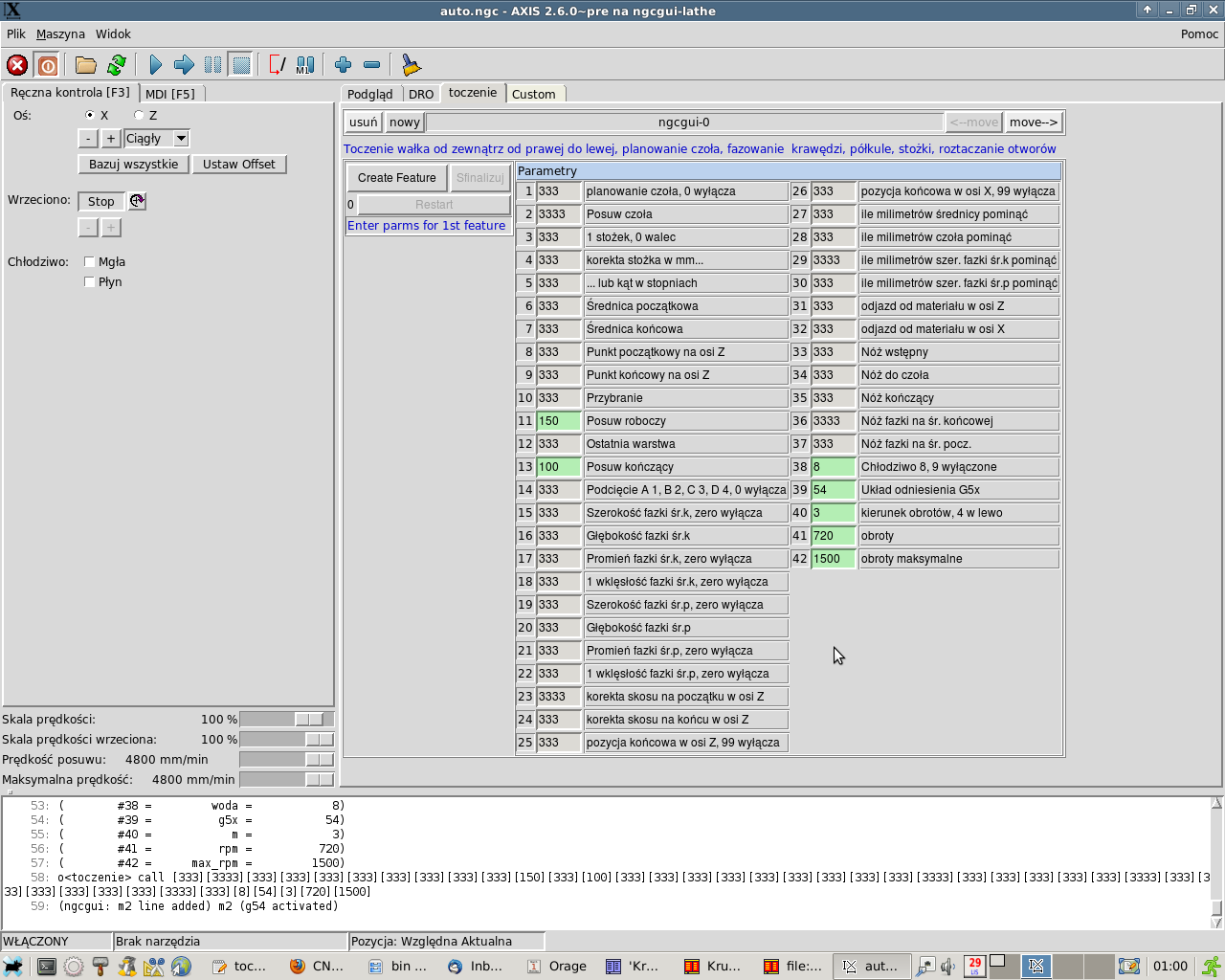1225x980 pixels.
Task: Switch to DRO tab
Action: 421,94
